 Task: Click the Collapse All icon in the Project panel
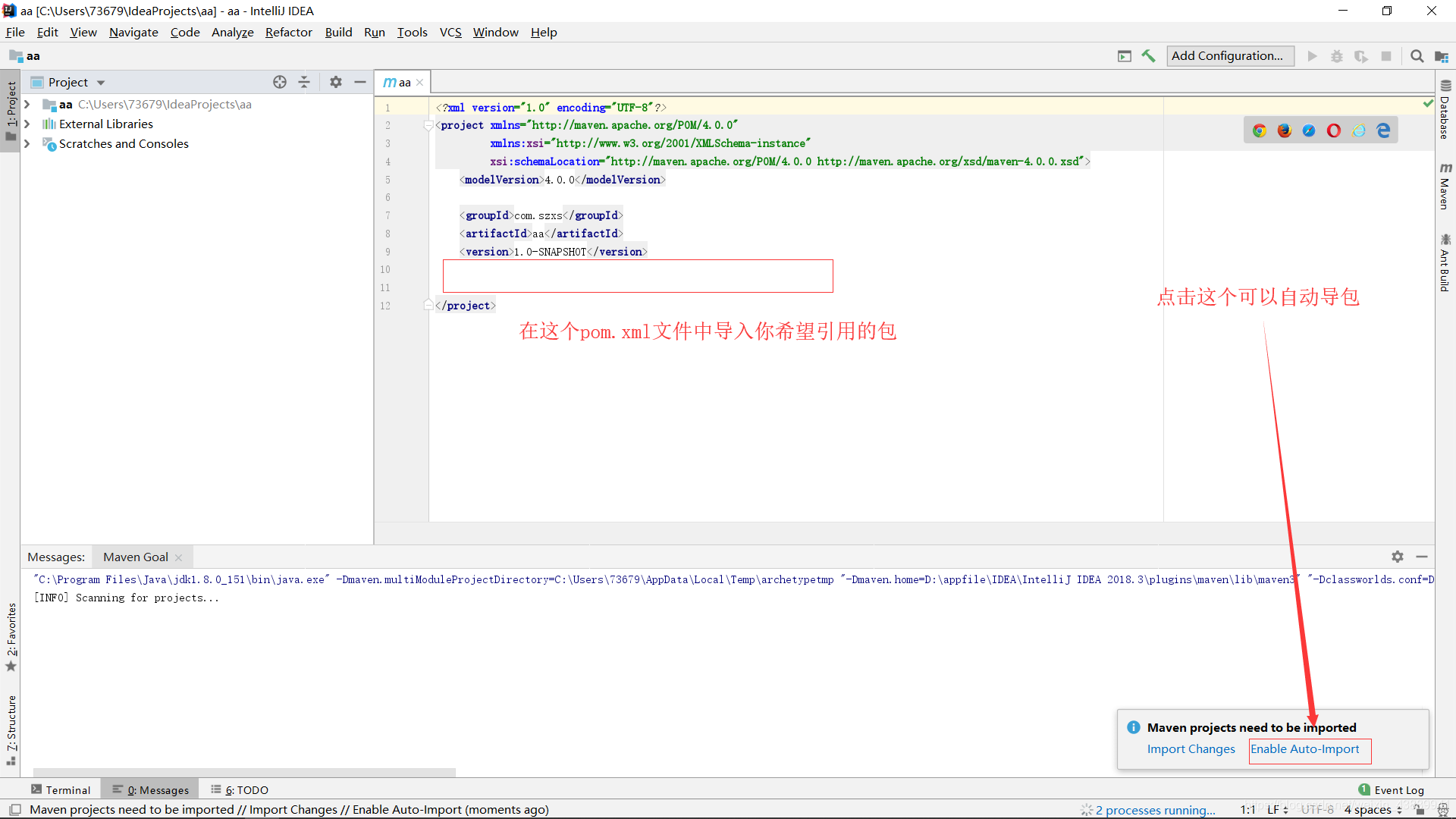coord(304,82)
